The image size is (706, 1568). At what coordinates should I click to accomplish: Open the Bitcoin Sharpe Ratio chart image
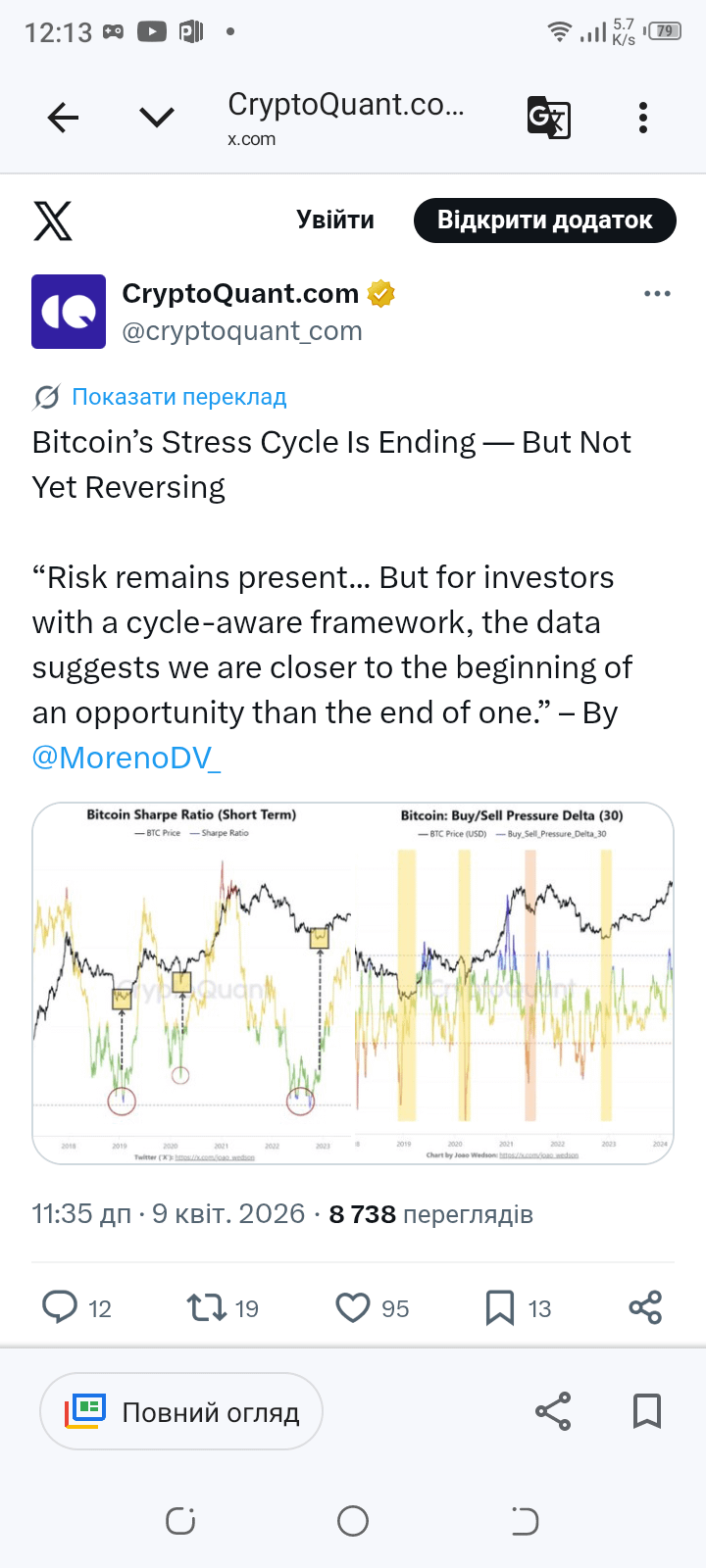click(x=193, y=983)
